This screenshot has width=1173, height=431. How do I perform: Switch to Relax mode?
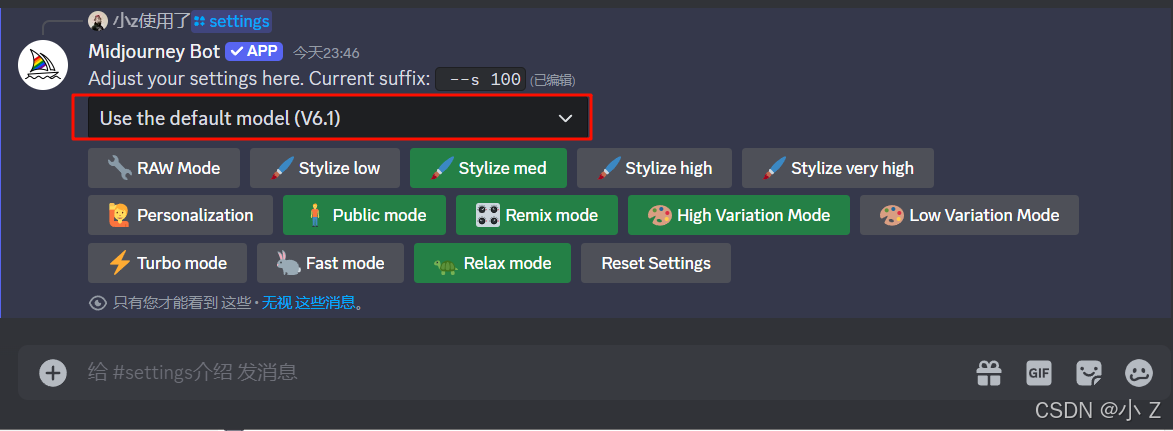click(x=492, y=263)
